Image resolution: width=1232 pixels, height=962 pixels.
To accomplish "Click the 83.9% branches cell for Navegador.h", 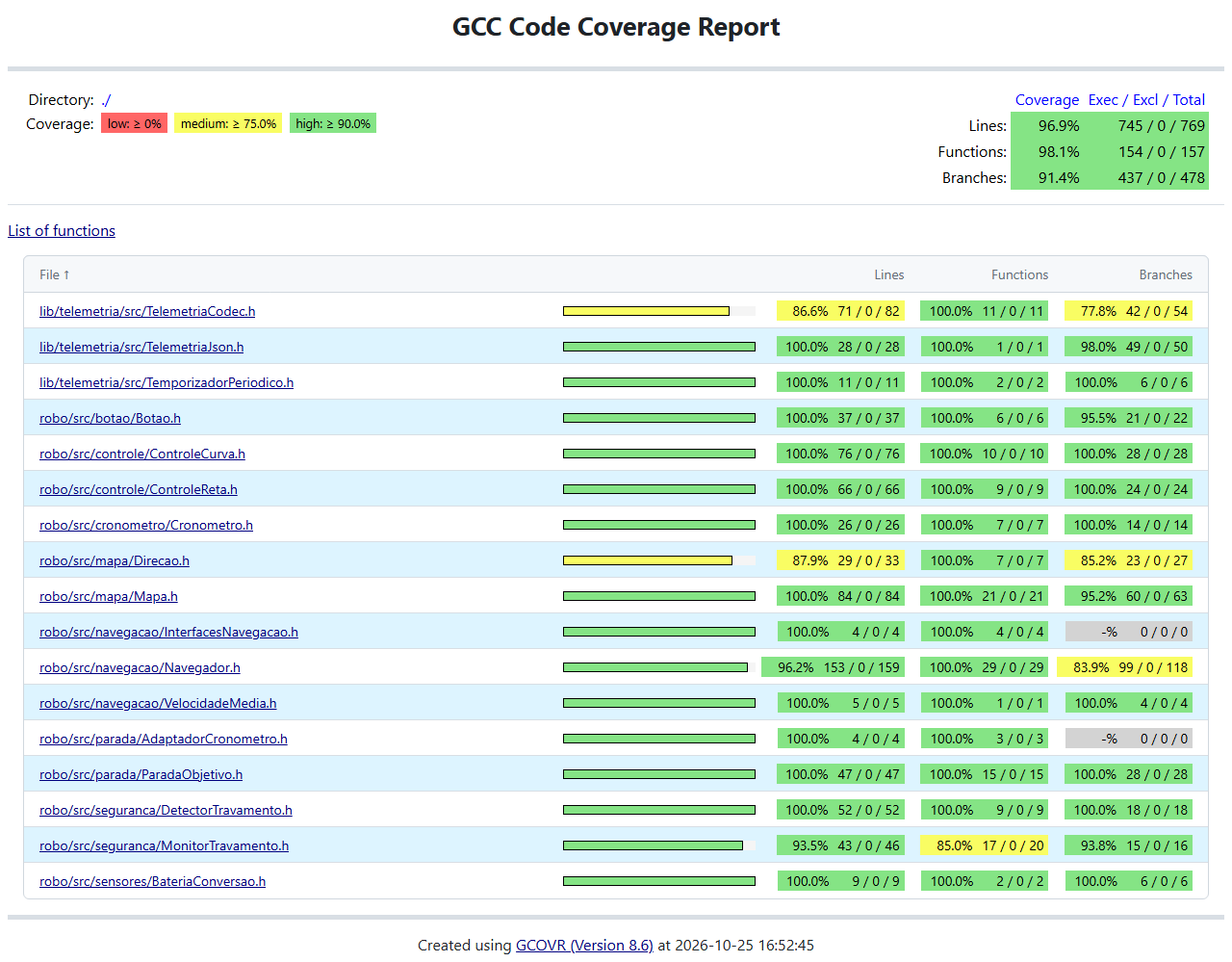I will click(x=1125, y=667).
